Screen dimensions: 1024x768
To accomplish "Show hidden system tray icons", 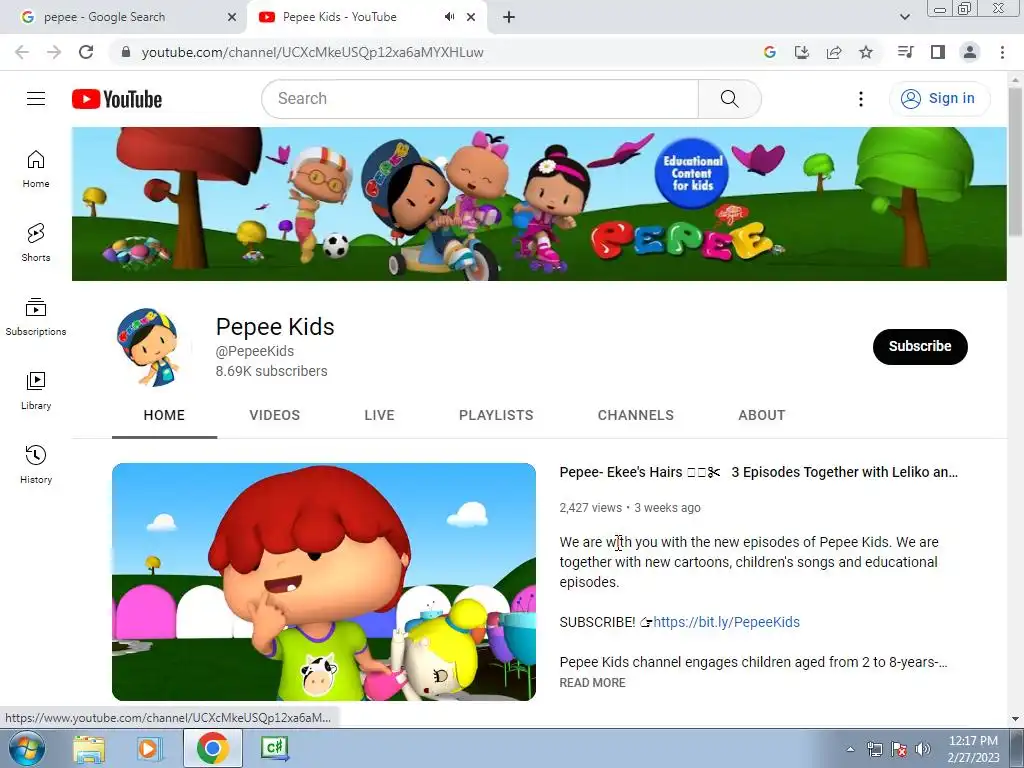I will coord(850,749).
